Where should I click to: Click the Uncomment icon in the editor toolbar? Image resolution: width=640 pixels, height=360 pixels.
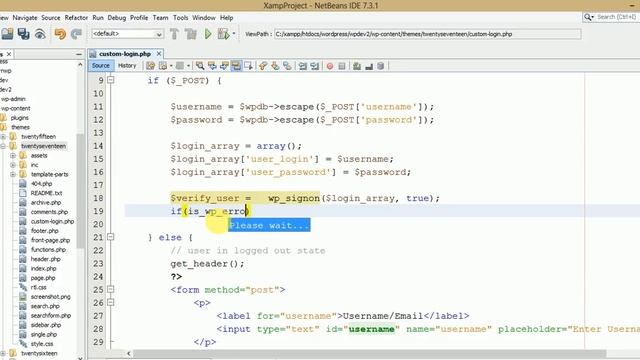[369, 66]
